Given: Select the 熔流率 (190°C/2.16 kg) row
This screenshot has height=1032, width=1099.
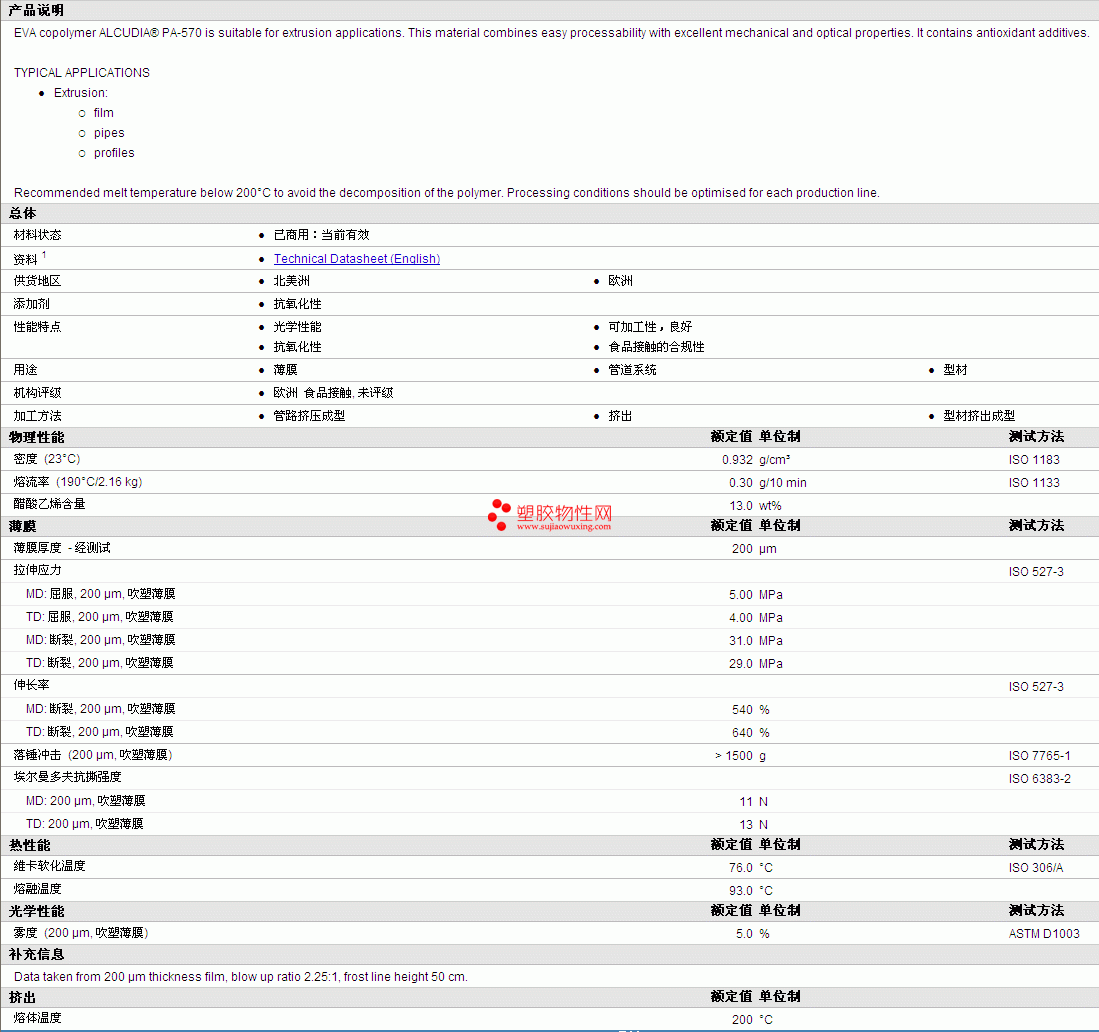Looking at the screenshot, I should (550, 482).
